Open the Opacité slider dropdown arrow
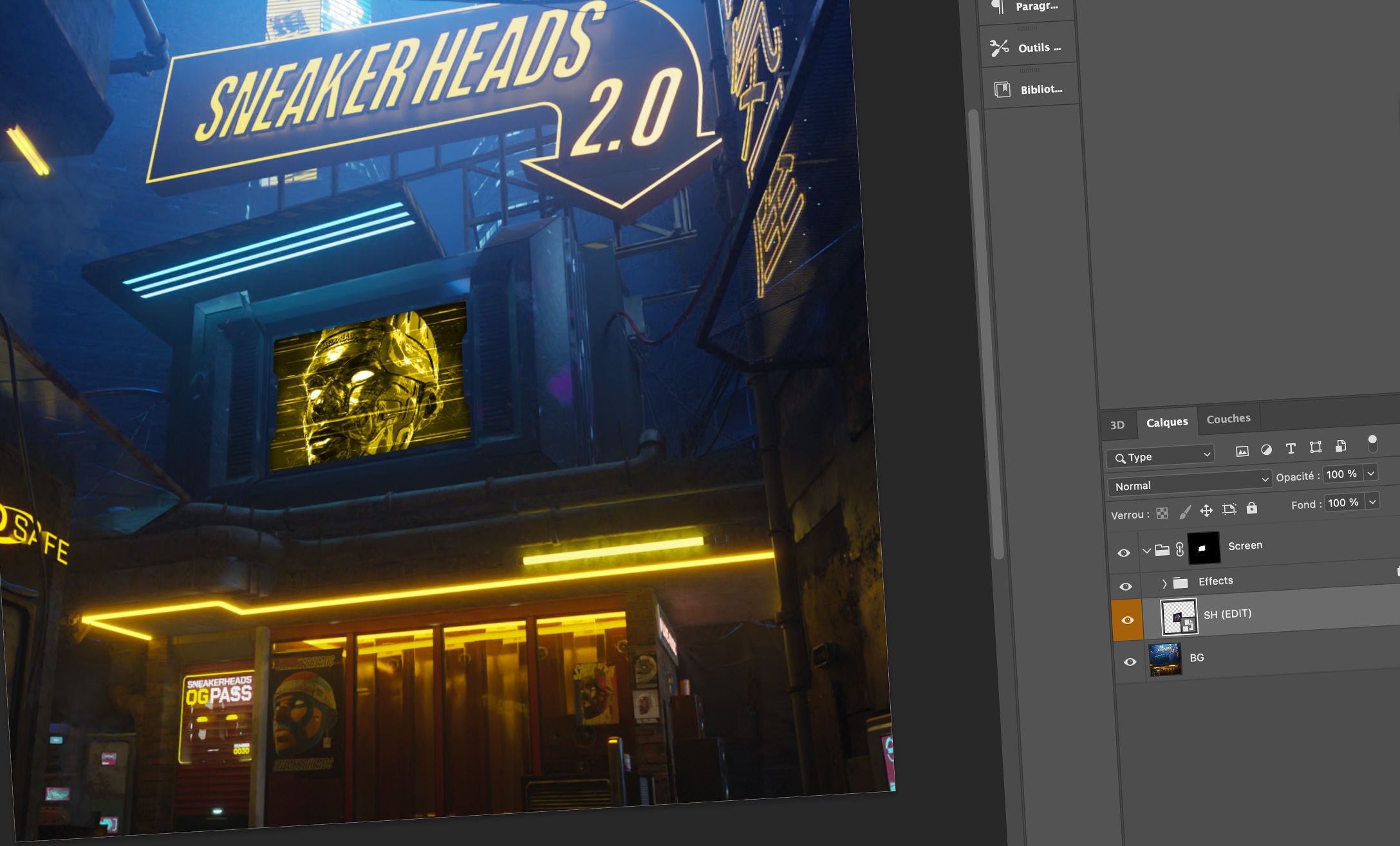Viewport: 1400px width, 846px height. point(1371,473)
